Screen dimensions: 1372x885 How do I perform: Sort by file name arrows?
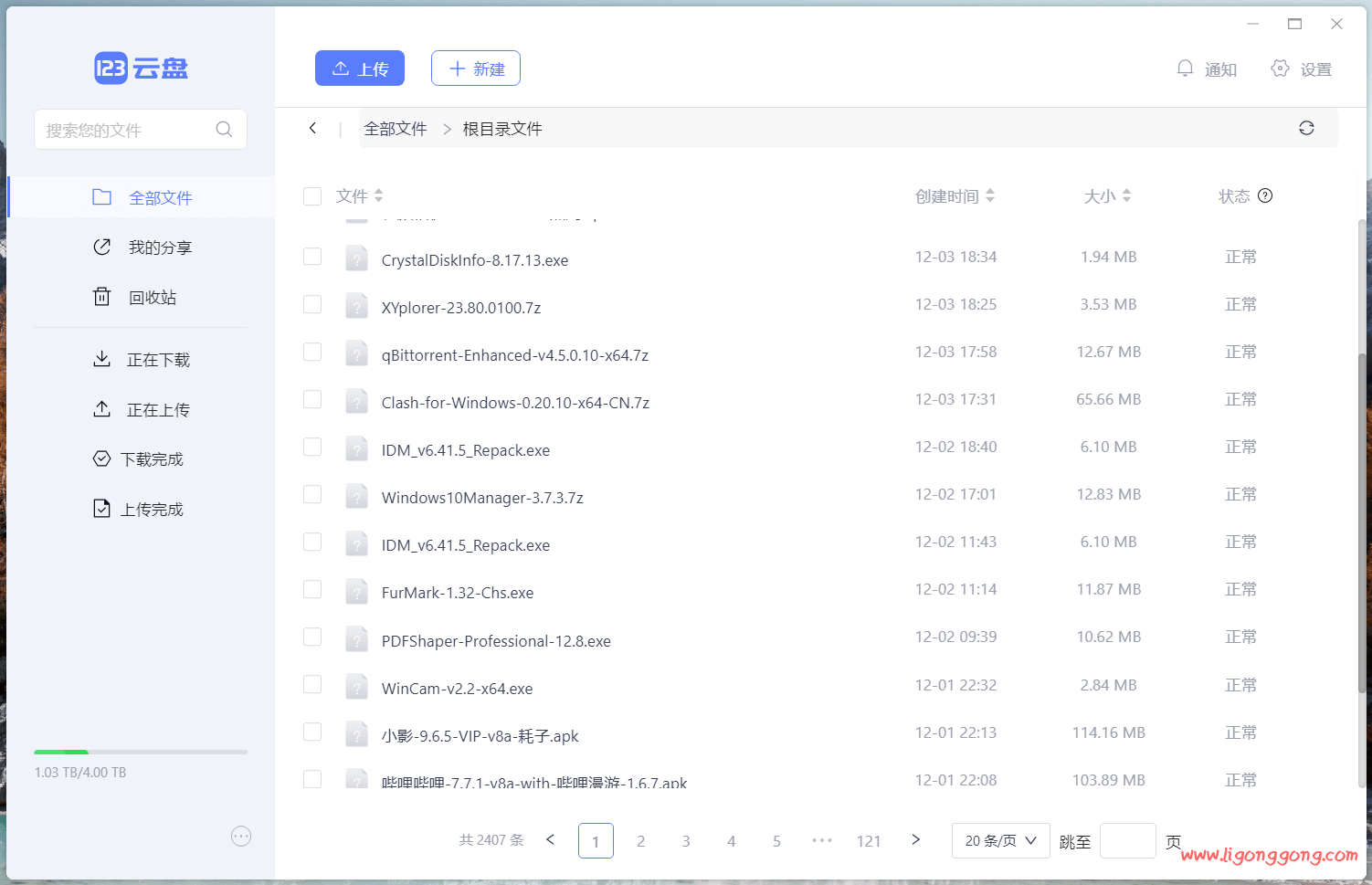tap(378, 195)
